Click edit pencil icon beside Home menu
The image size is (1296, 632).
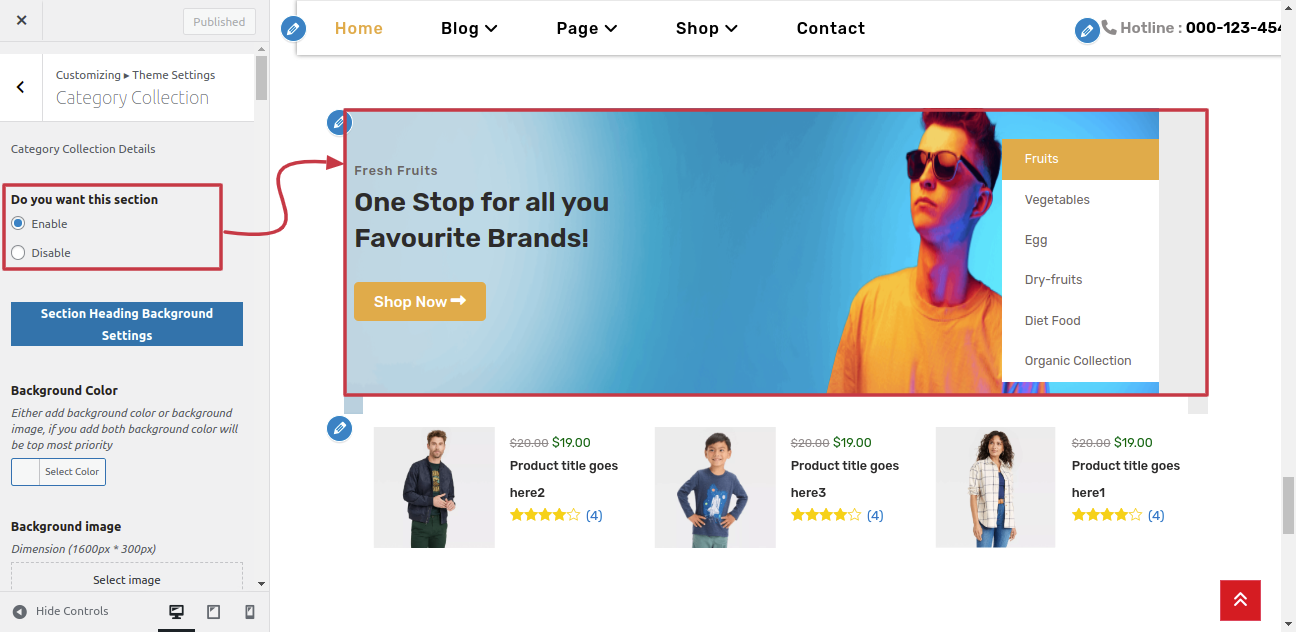(x=293, y=28)
